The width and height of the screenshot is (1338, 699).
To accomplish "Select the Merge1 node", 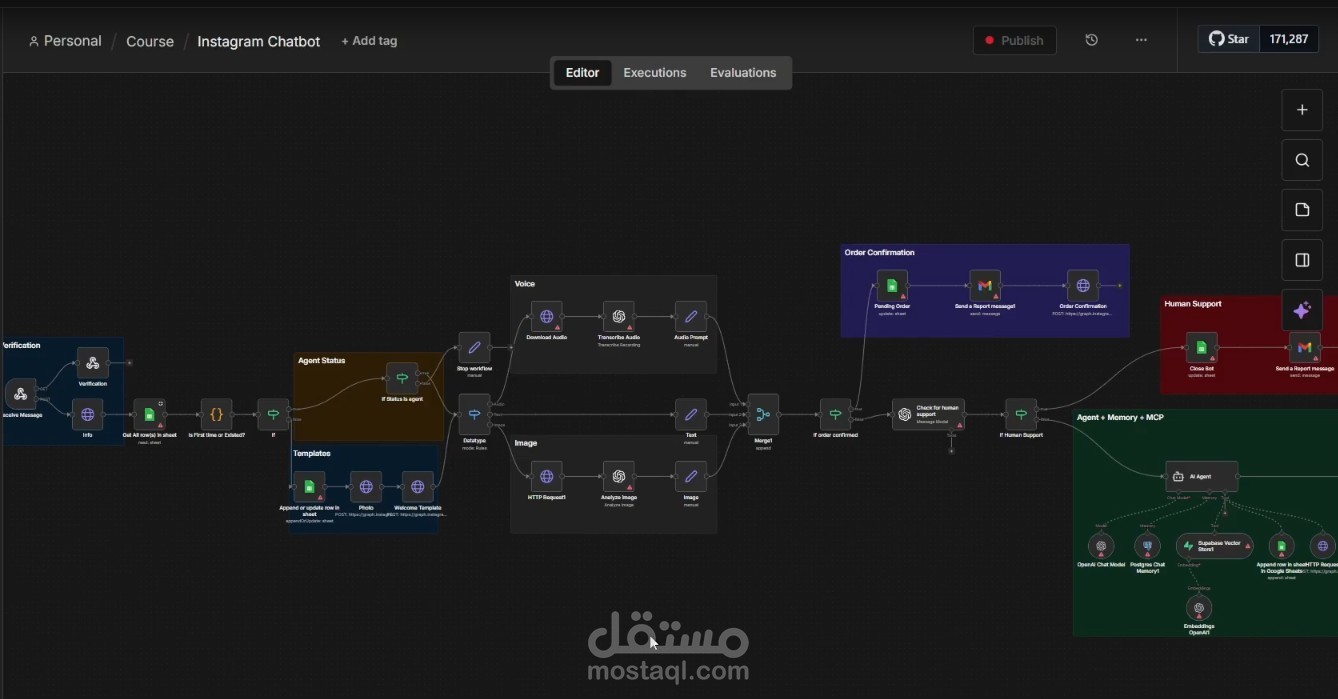I will [763, 414].
